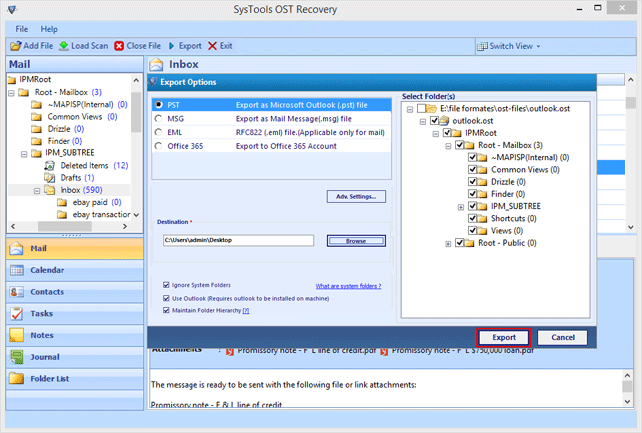Switch to the Tasks pane
Image resolution: width=642 pixels, height=433 pixels.
coord(75,313)
